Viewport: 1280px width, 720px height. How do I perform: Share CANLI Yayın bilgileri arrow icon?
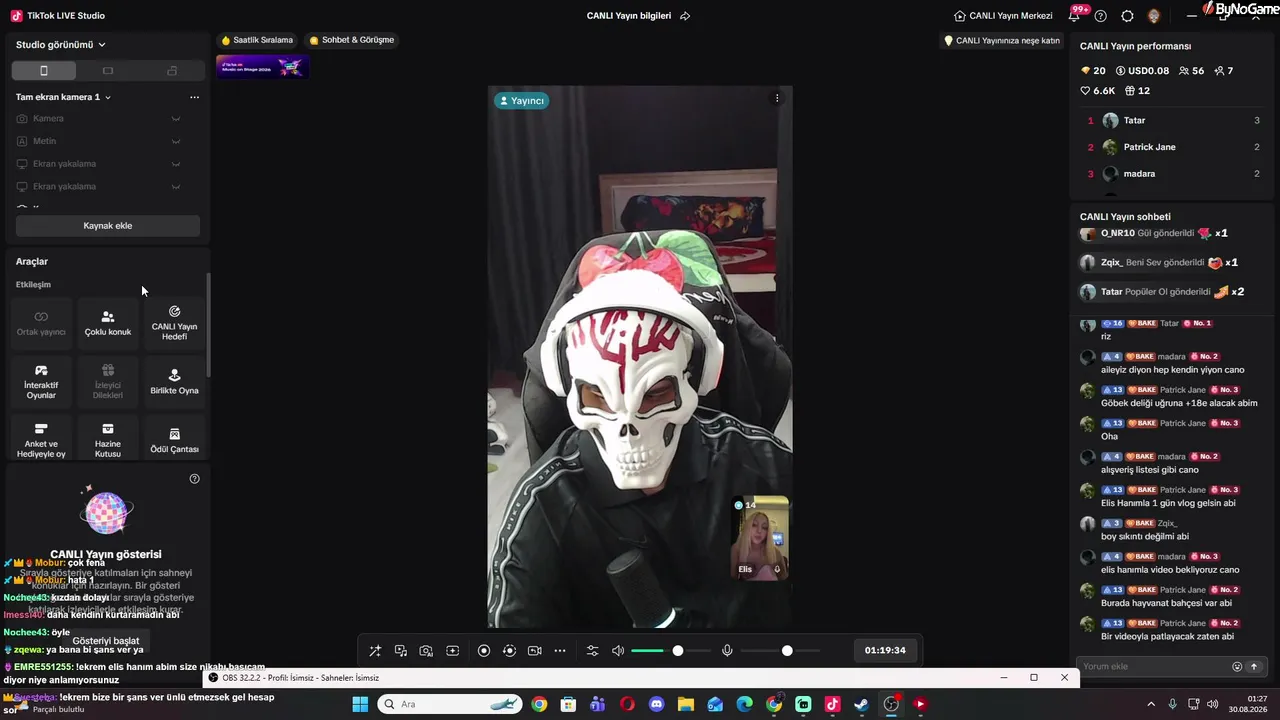685,16
